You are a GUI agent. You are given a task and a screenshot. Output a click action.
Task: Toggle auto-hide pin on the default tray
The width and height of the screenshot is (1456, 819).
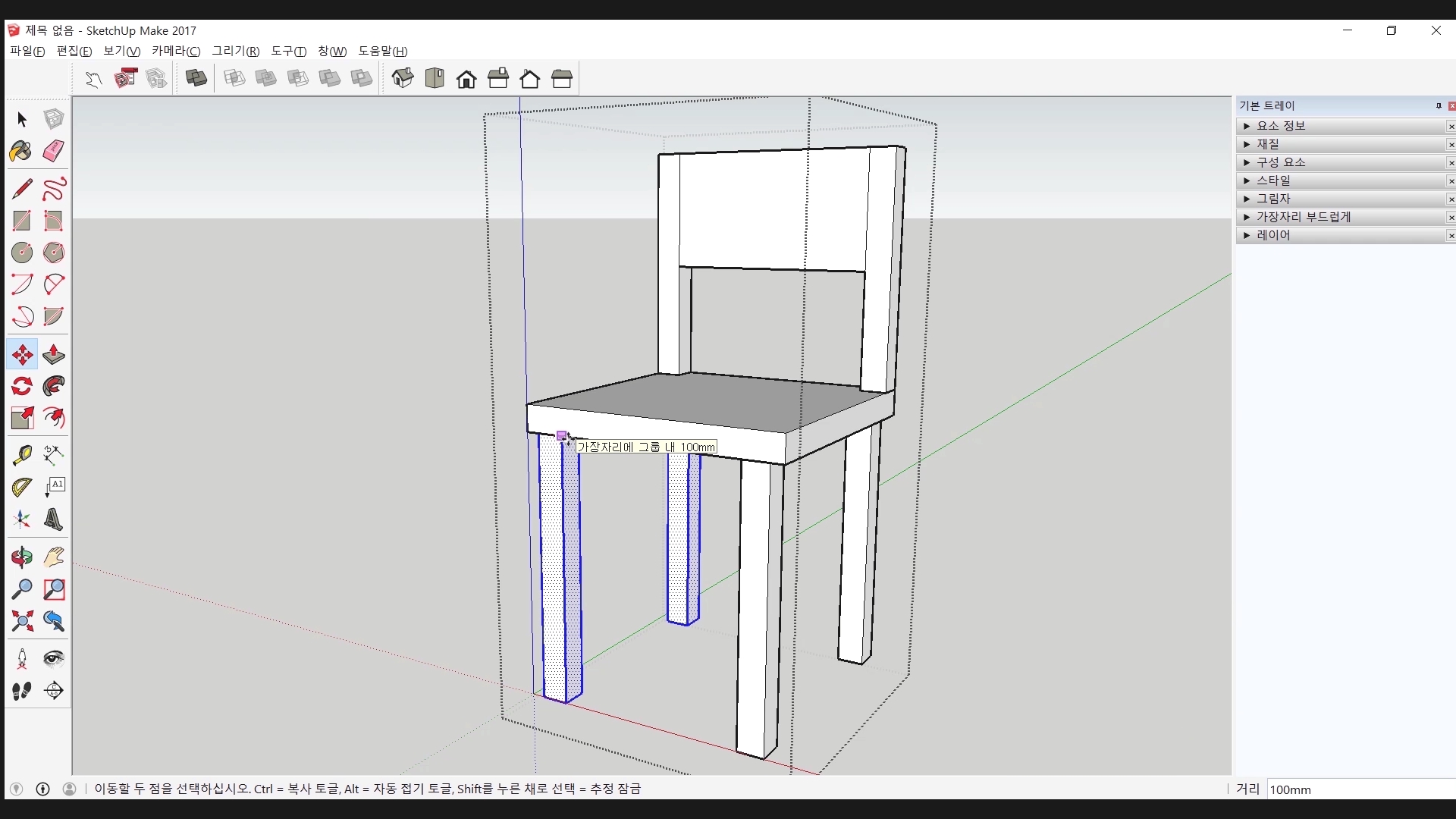click(x=1439, y=106)
